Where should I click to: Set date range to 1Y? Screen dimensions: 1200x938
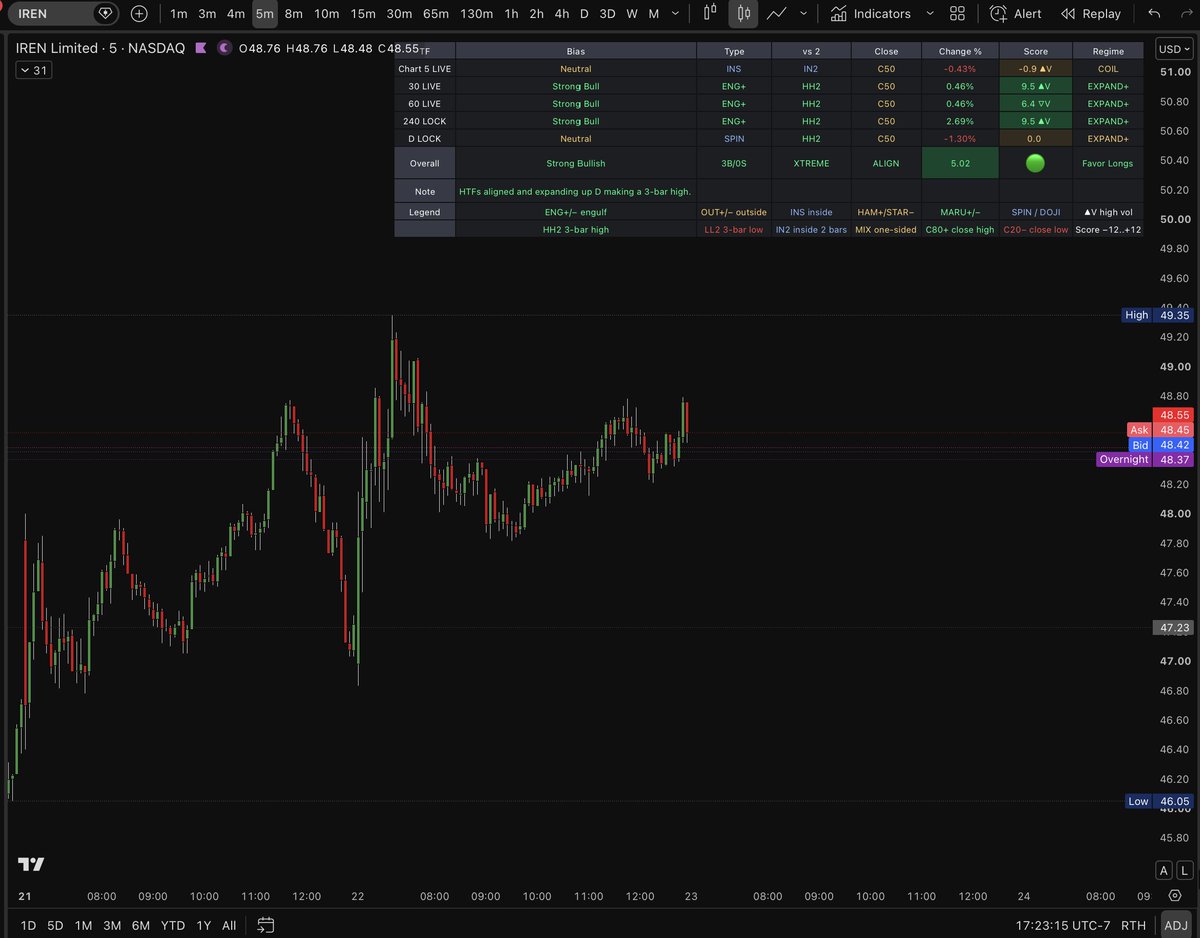click(x=203, y=925)
